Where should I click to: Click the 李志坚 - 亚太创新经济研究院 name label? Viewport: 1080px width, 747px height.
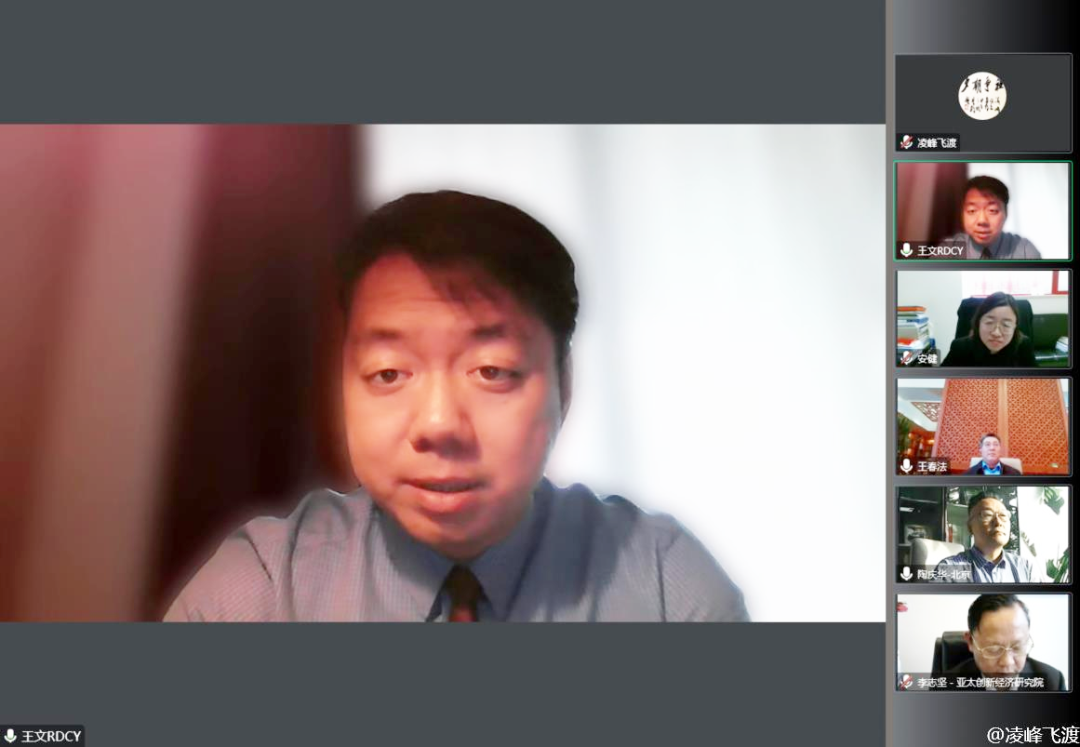coord(980,682)
